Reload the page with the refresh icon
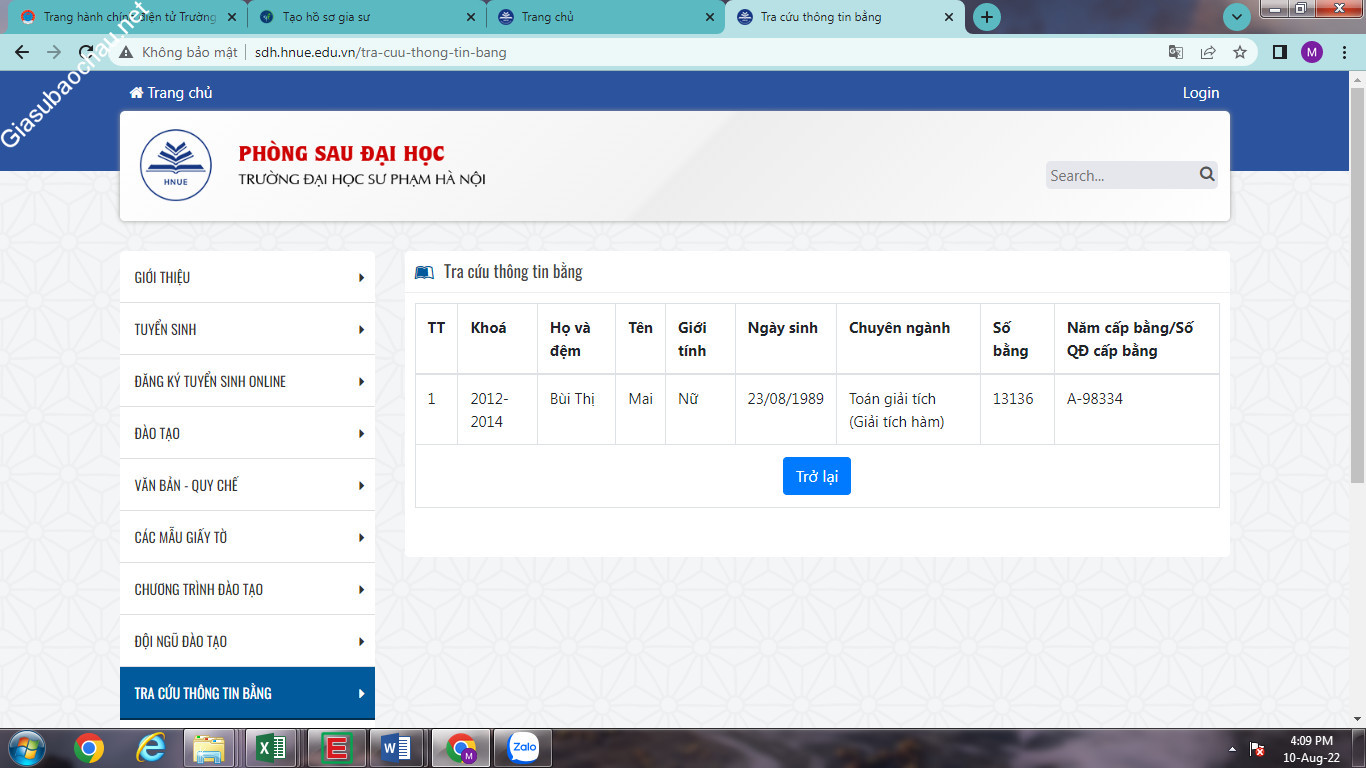The height and width of the screenshot is (768, 1366). click(86, 52)
